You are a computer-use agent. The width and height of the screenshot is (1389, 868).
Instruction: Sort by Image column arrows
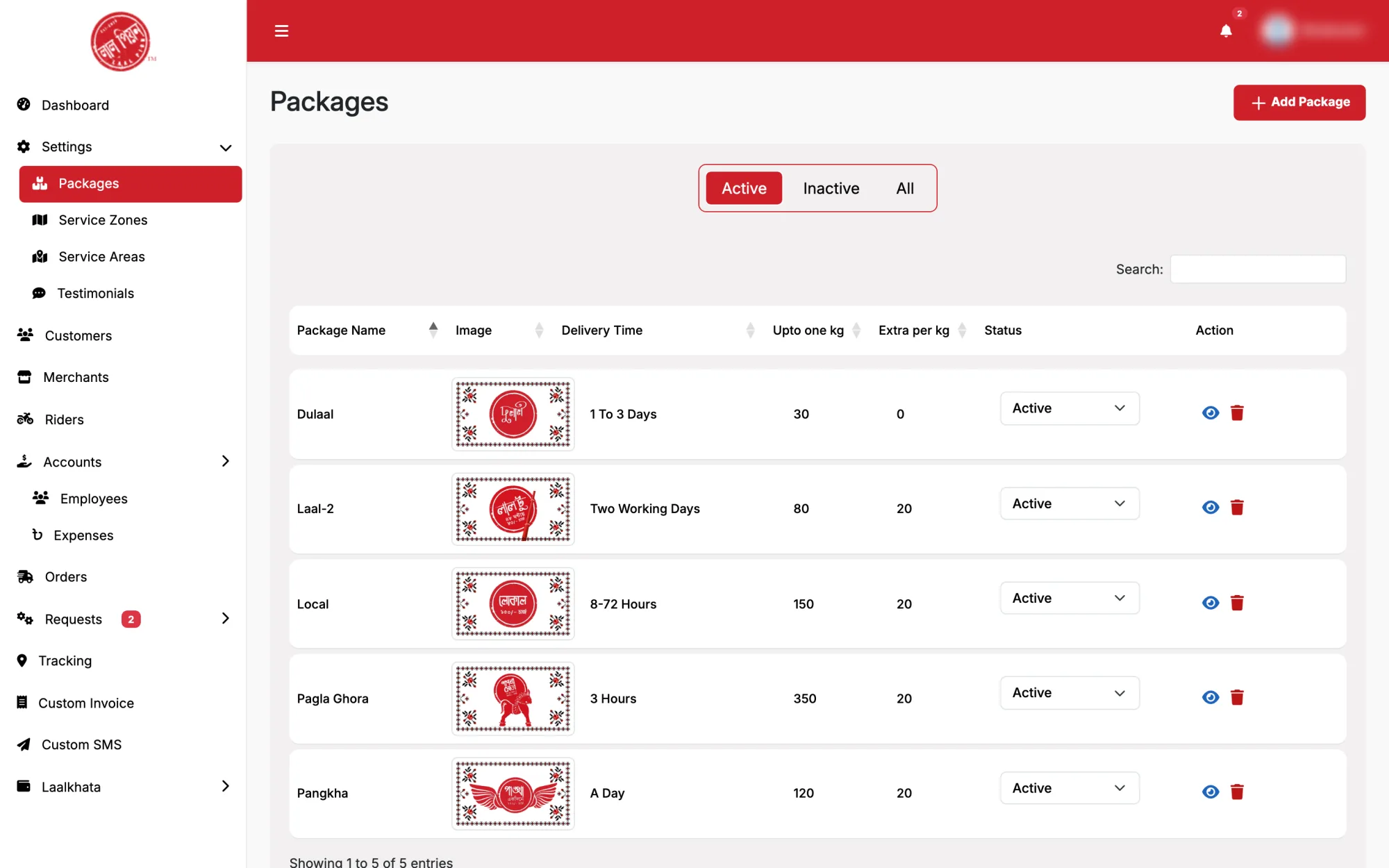(539, 331)
